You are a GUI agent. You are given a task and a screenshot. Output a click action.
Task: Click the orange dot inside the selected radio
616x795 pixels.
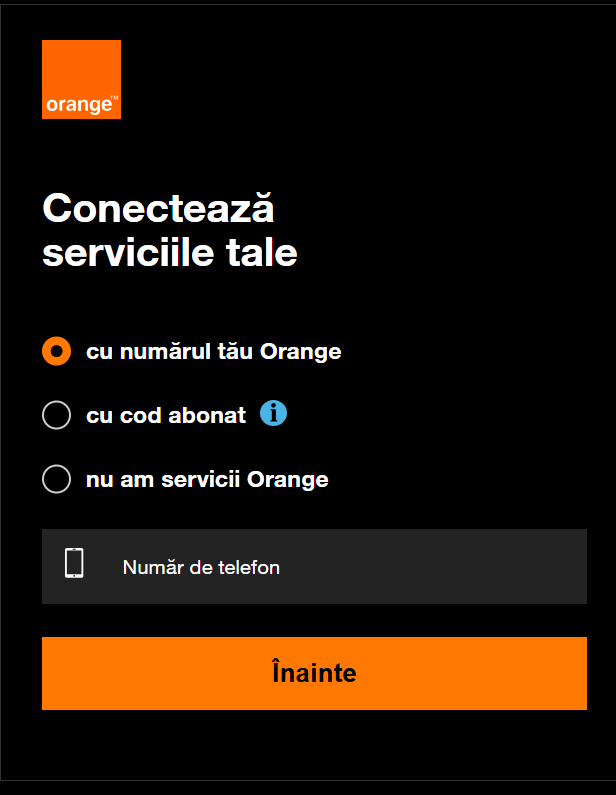[57, 351]
